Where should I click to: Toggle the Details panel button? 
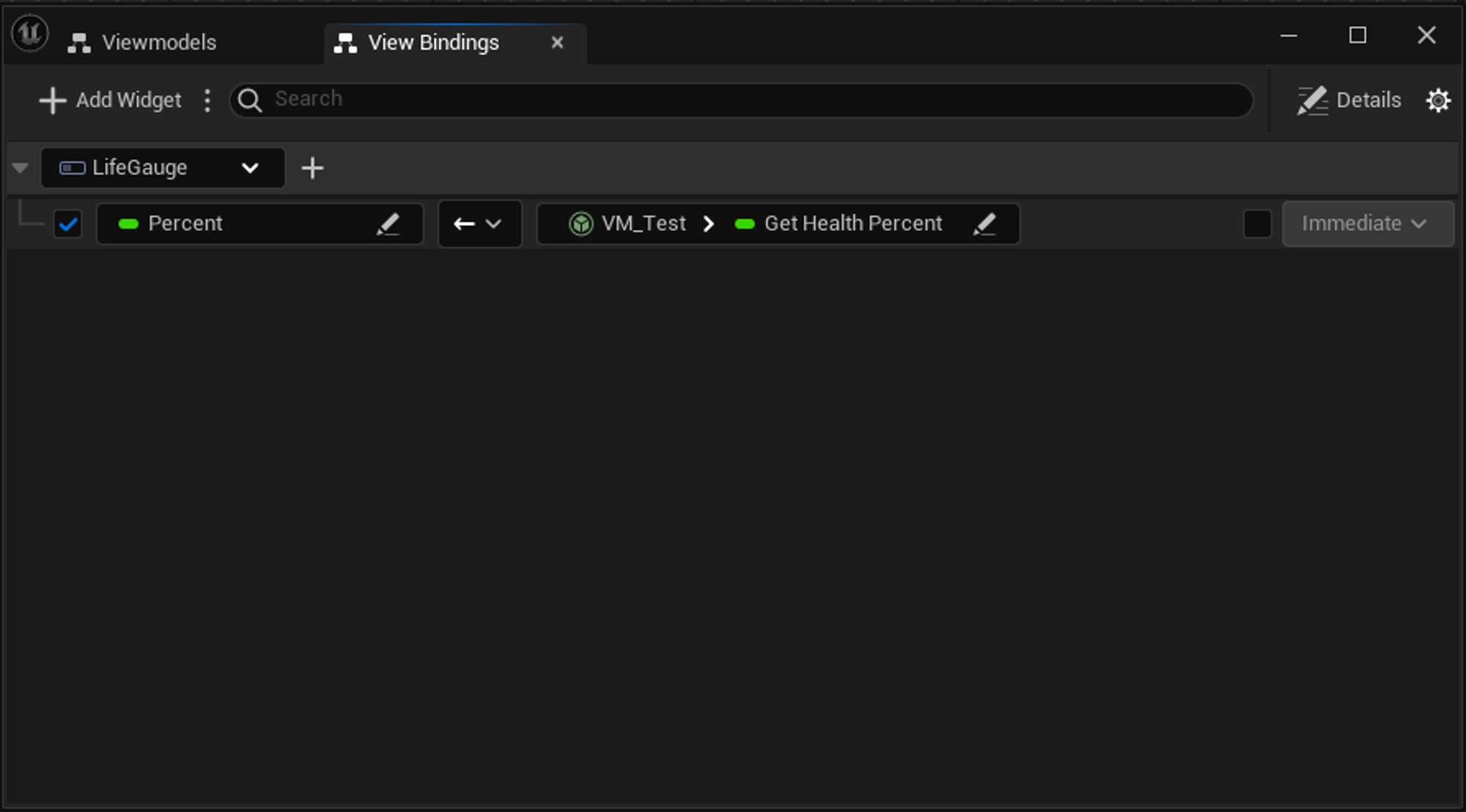click(1349, 100)
